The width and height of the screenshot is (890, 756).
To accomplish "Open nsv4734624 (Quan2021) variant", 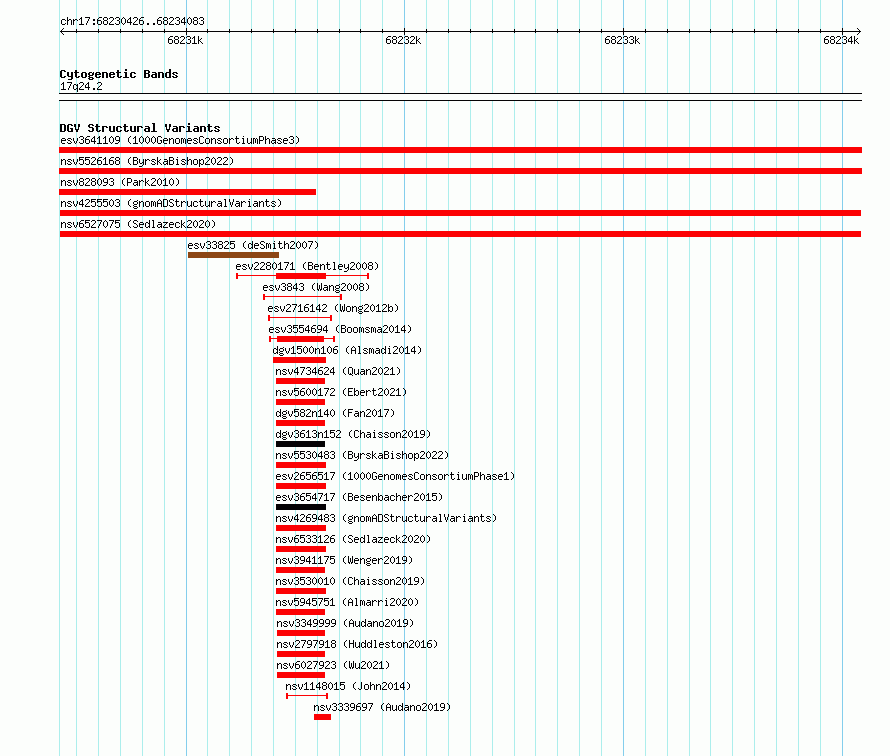I will pos(338,371).
